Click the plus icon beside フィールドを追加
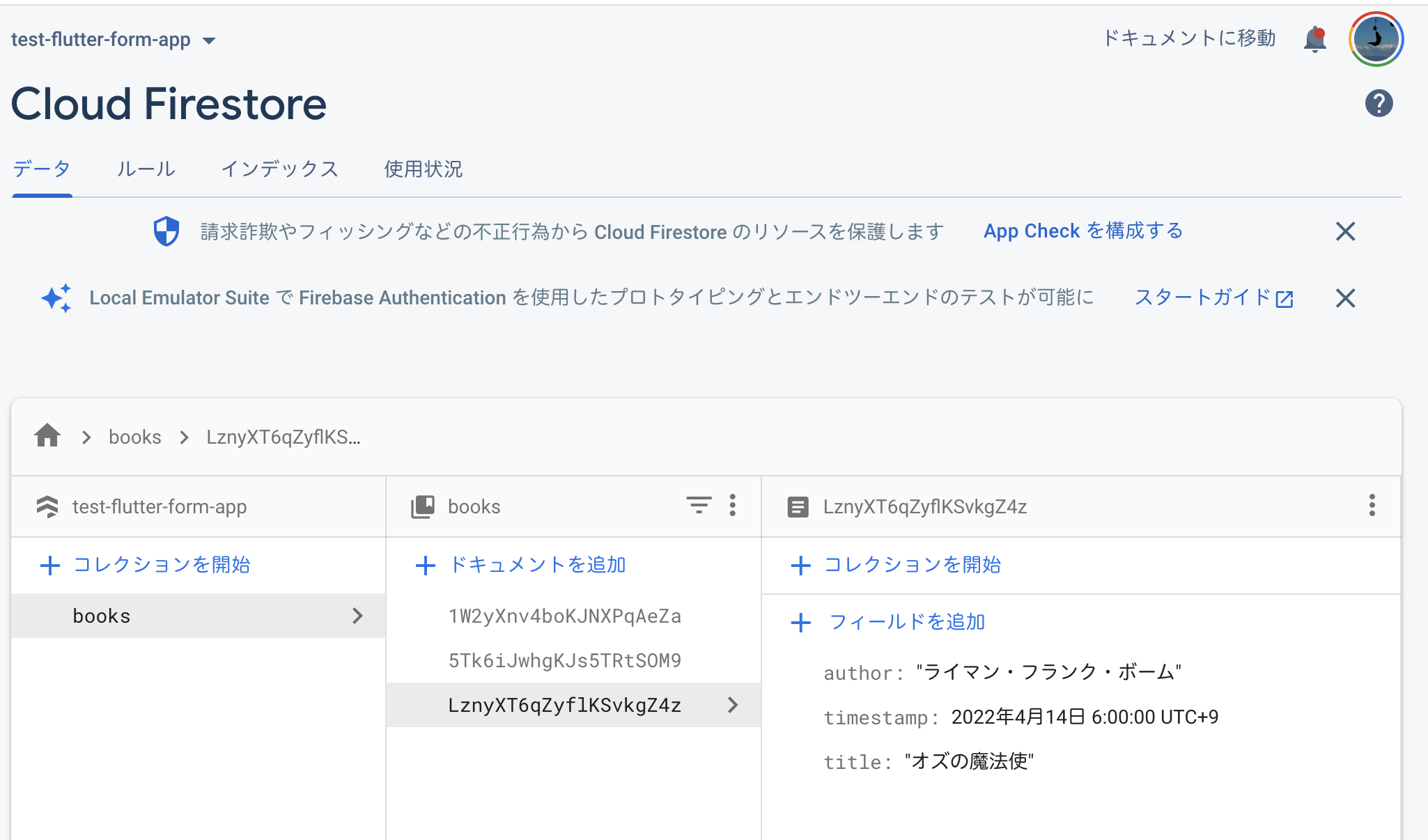This screenshot has height=840, width=1428. coord(801,622)
